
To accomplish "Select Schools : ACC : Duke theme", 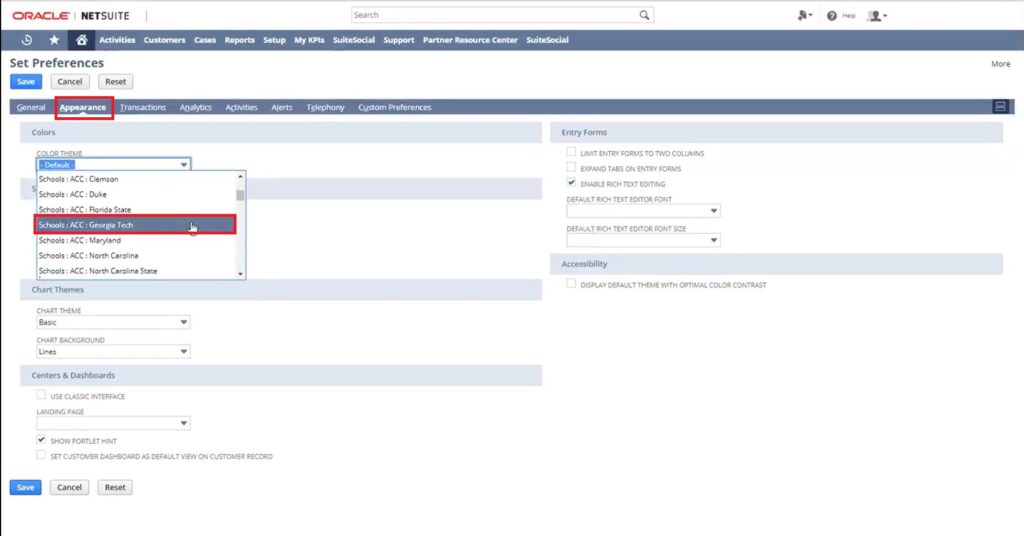I will pyautogui.click(x=136, y=194).
